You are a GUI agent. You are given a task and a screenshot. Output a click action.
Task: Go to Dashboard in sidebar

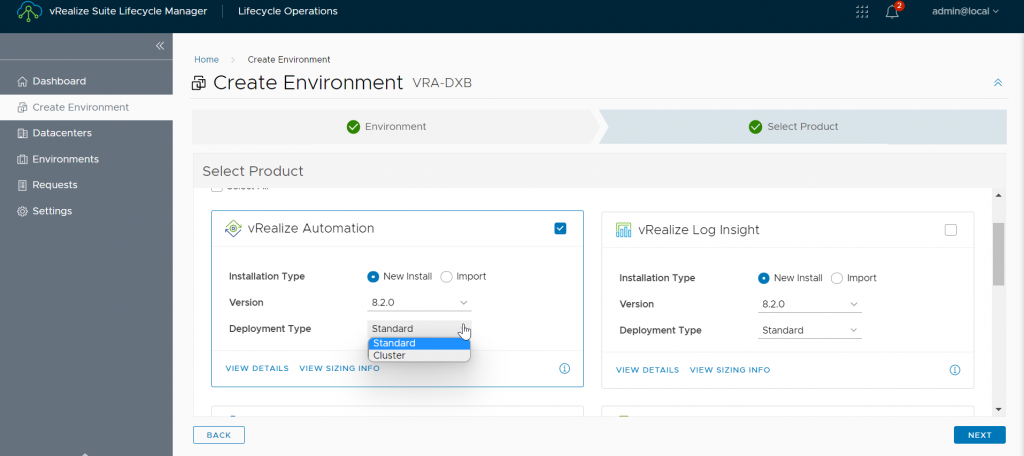coord(86,82)
